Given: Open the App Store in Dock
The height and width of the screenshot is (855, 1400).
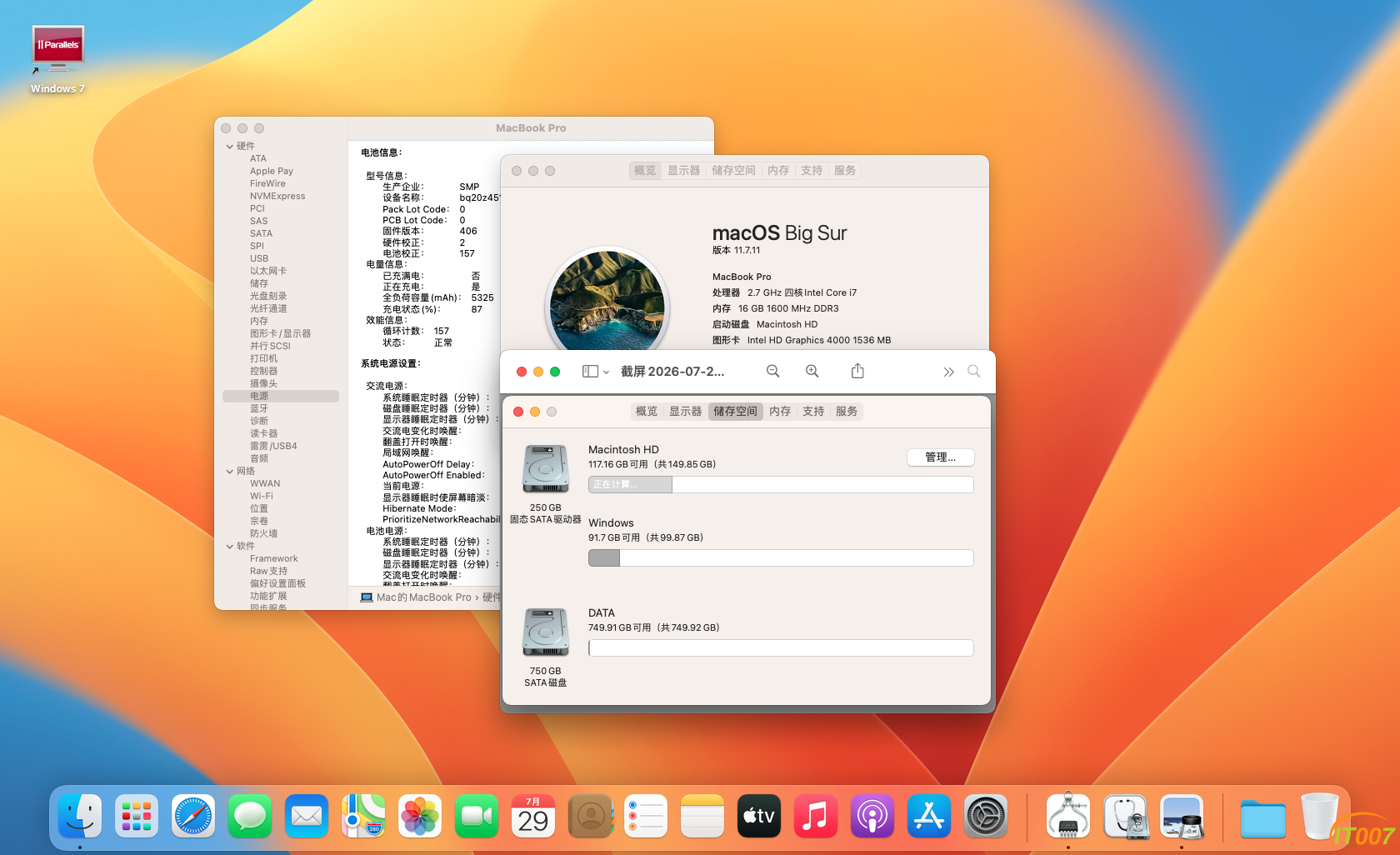Looking at the screenshot, I should [929, 816].
